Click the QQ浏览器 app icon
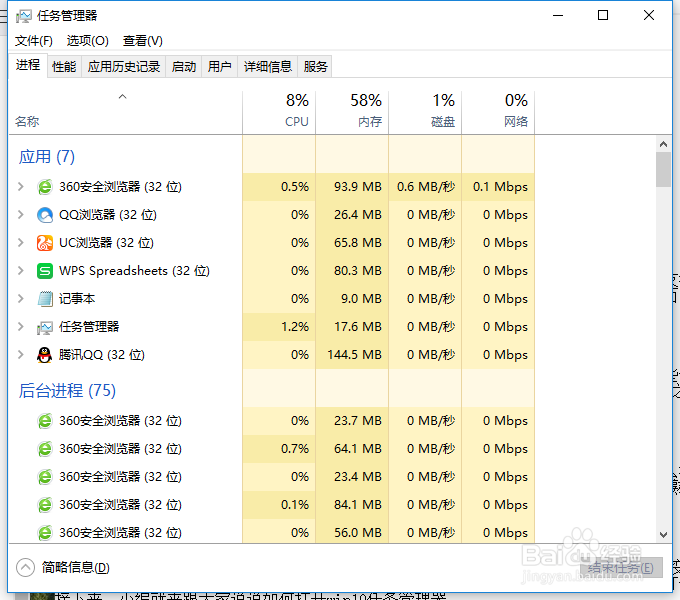This screenshot has height=600, width=680. coord(45,215)
